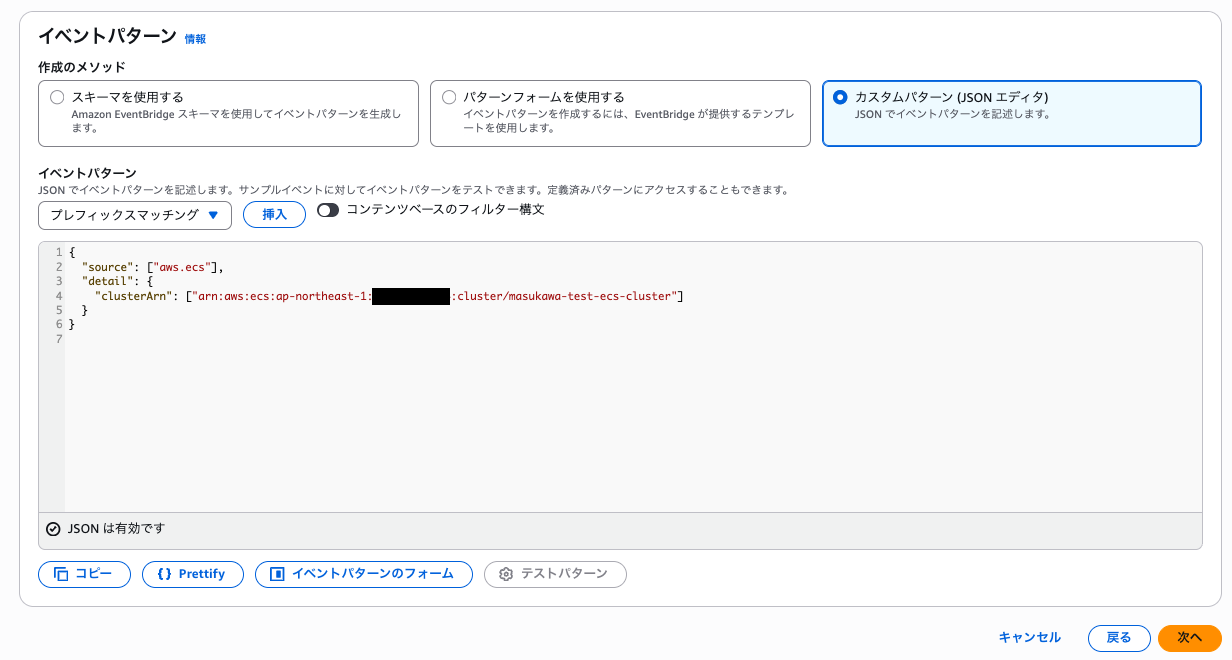
Task: Open the プレフィックスマッチング dropdown
Action: coord(135,215)
